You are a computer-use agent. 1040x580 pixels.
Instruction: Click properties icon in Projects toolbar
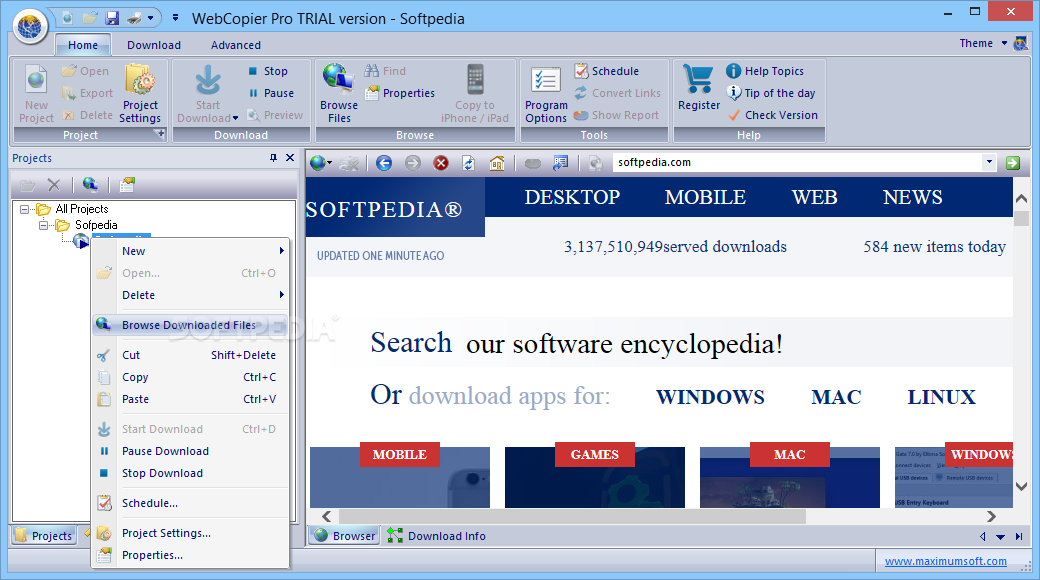(x=127, y=184)
